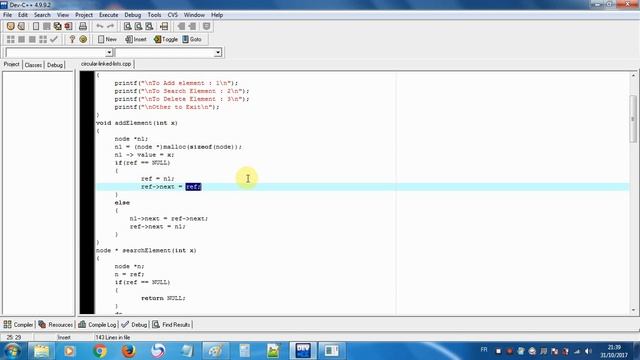Click the Goto bookmark button
Viewport: 640px width, 360px height.
coord(192,39)
